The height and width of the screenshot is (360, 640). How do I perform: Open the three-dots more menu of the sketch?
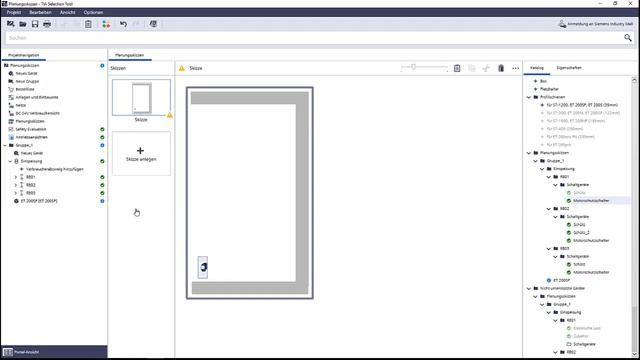tap(516, 68)
